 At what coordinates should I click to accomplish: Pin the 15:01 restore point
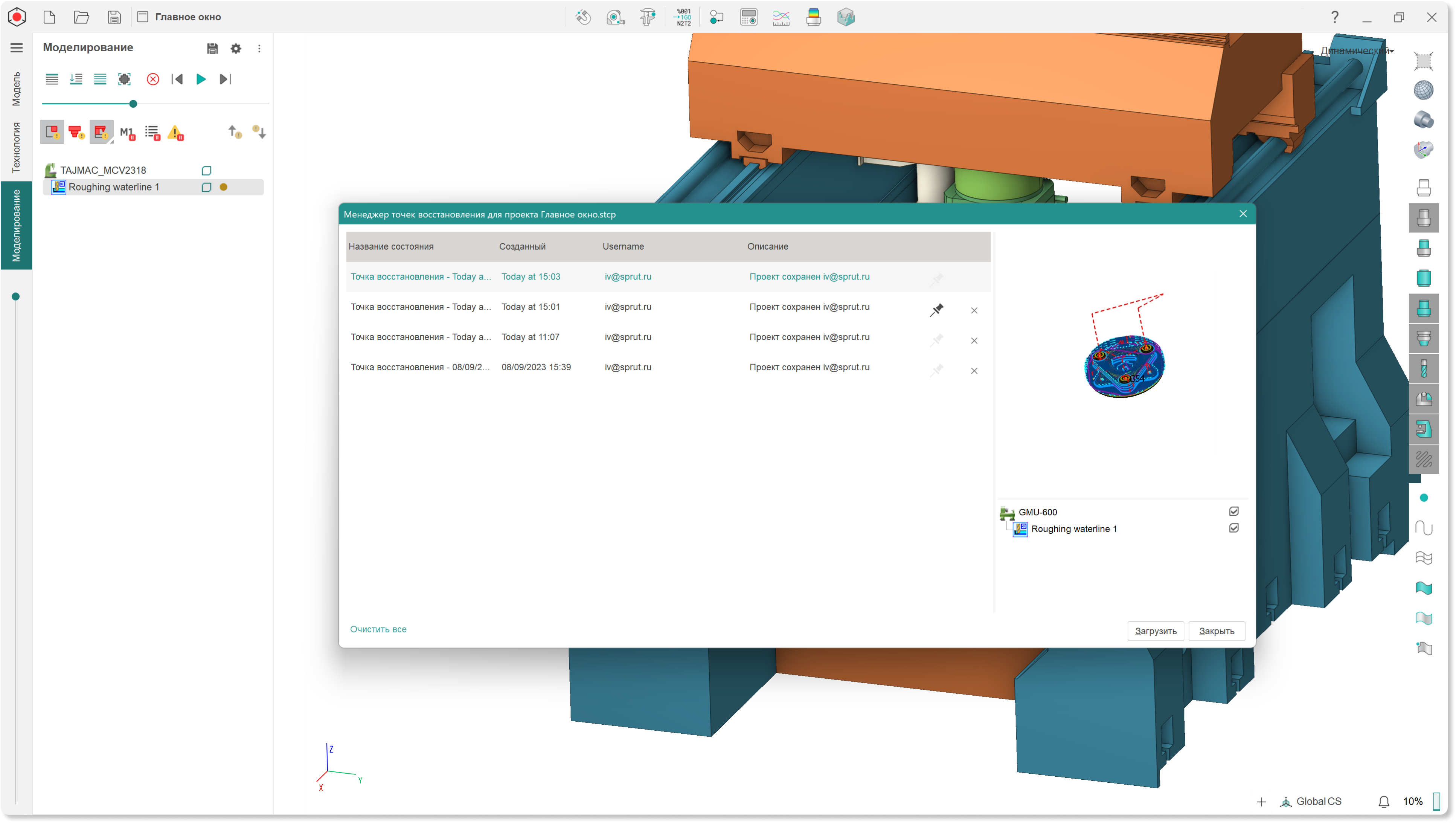pyautogui.click(x=936, y=310)
